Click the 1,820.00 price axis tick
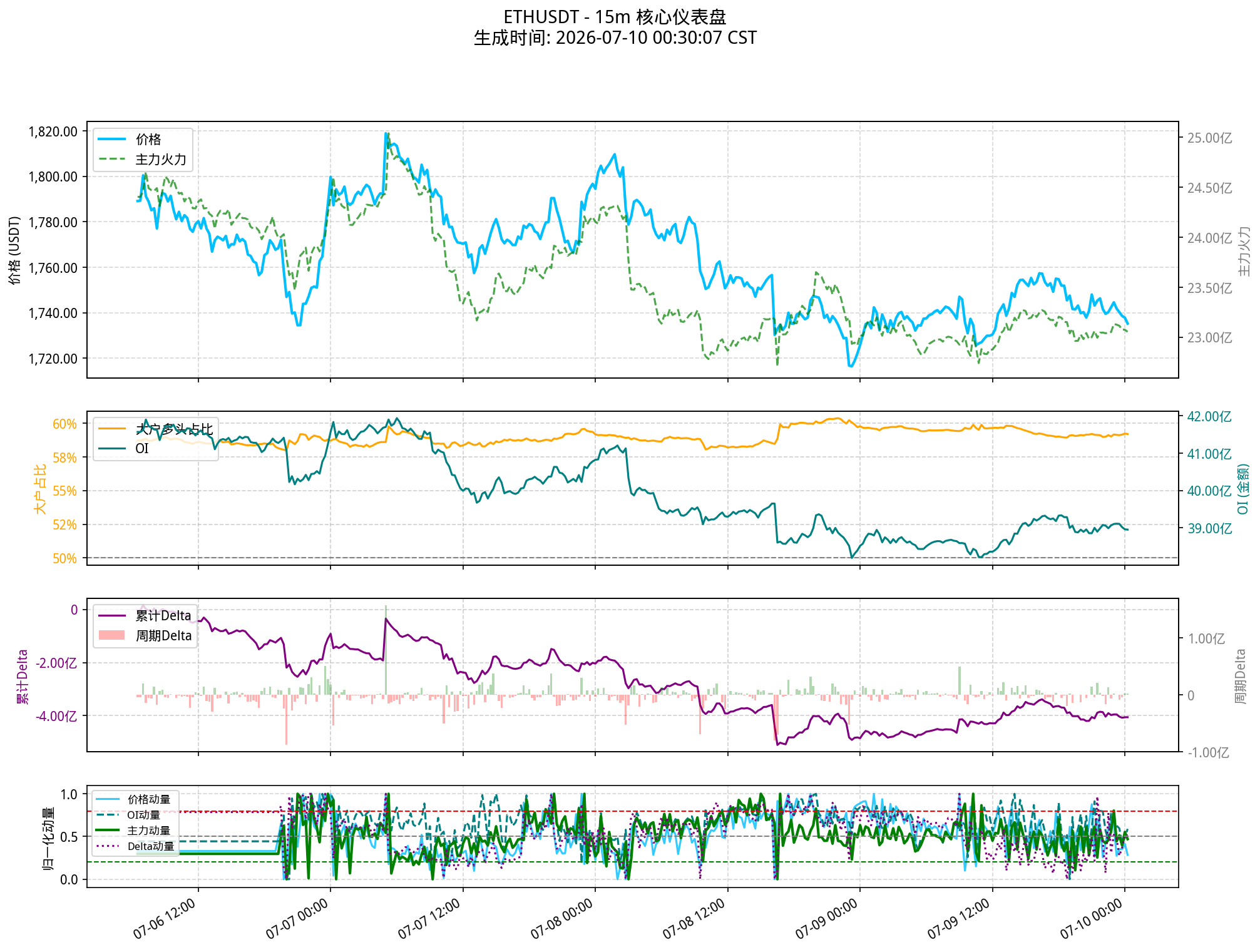1260x952 pixels. pos(53,131)
